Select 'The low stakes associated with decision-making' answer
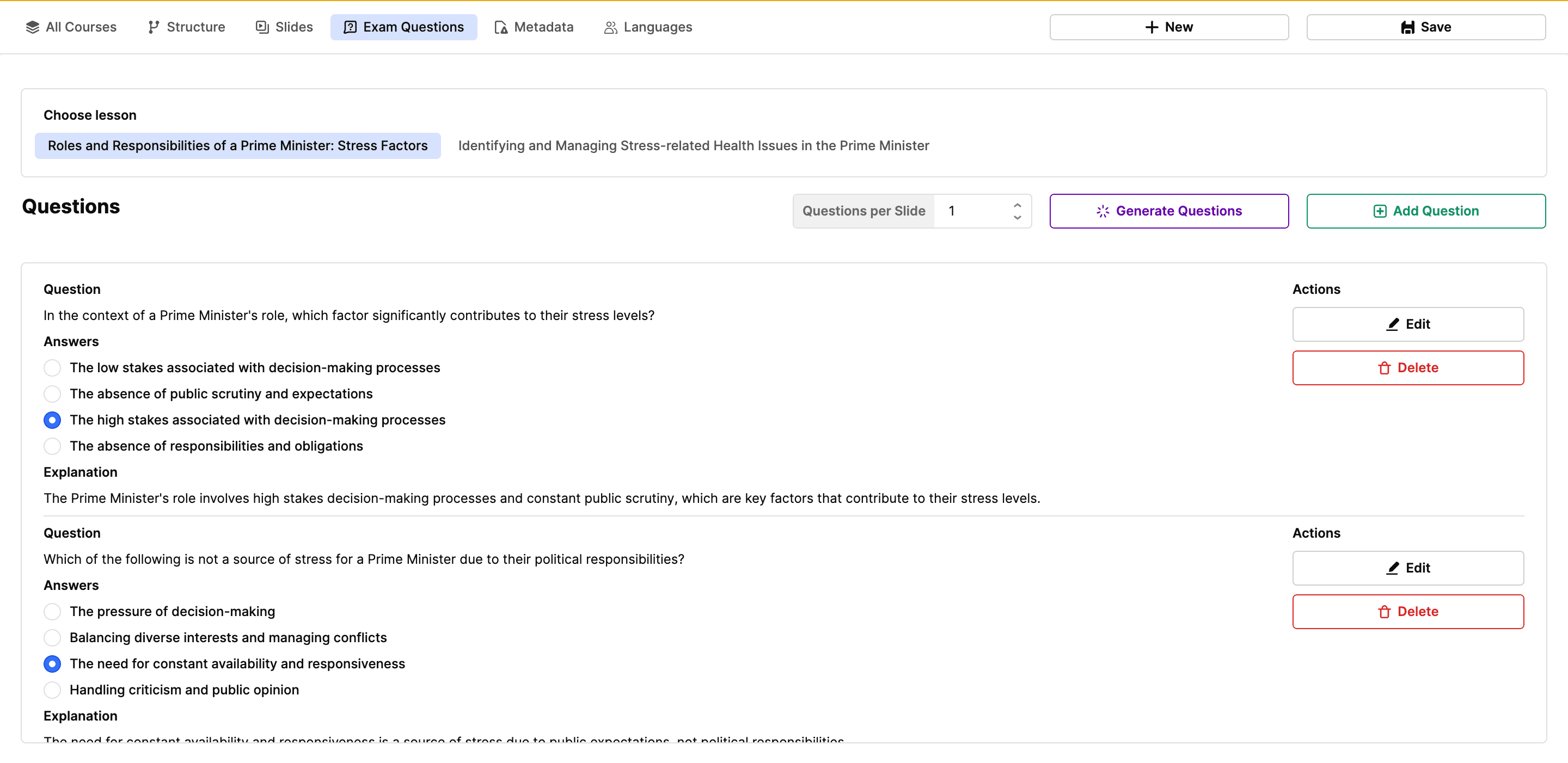1568x763 pixels. click(52, 368)
